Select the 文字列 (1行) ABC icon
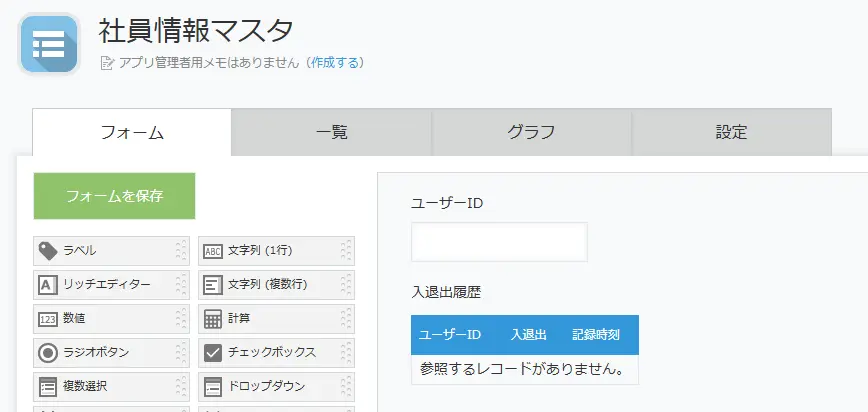This screenshot has height=412, width=868. 213,251
